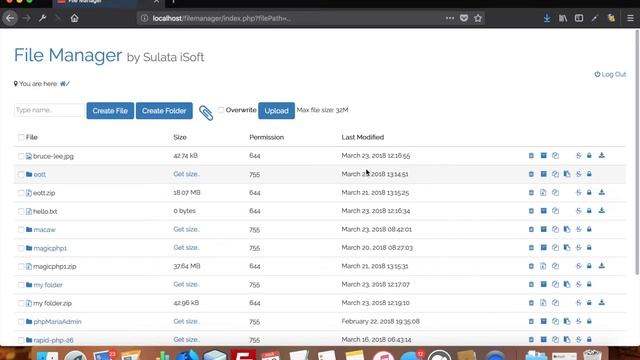Open the phpMariaAdmin folder link
This screenshot has width=640, height=360.
click(x=58, y=322)
